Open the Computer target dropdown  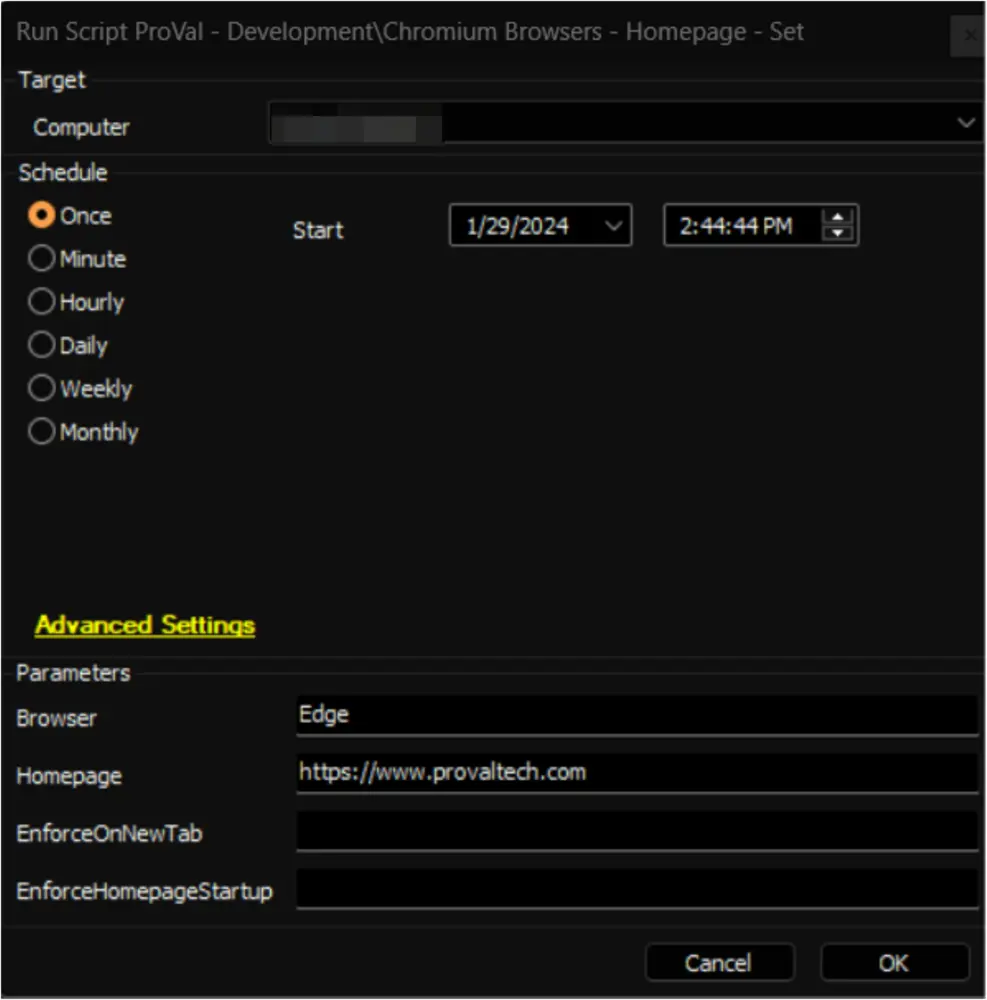tap(966, 122)
